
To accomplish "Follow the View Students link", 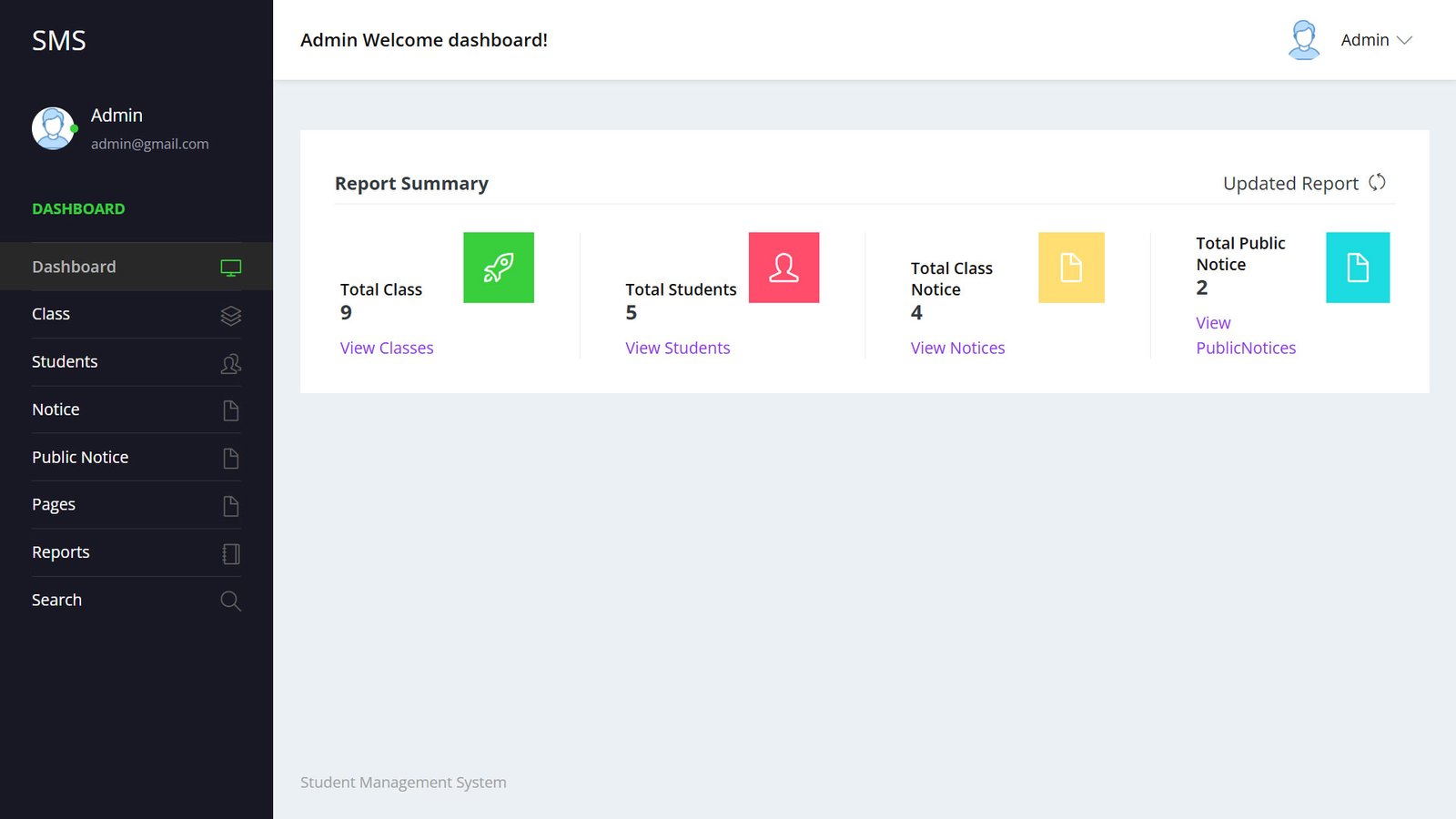I will click(x=678, y=348).
